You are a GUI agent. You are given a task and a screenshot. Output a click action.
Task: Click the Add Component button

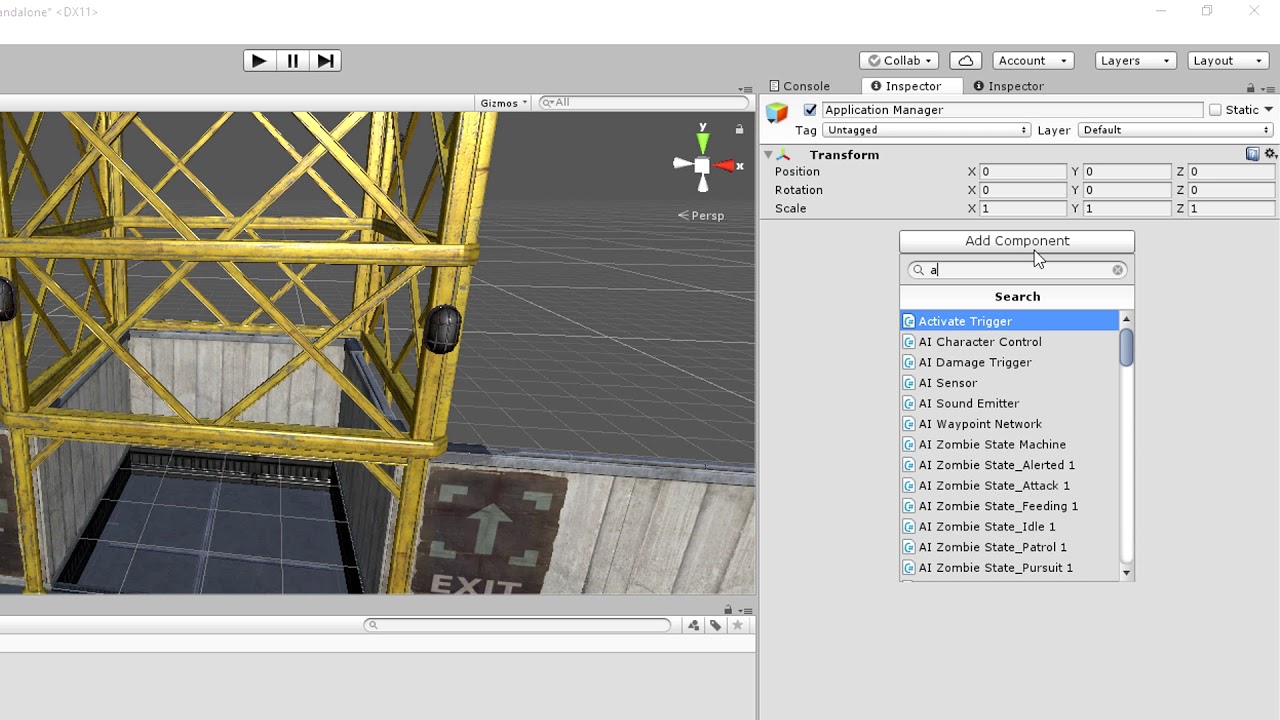[x=1017, y=241]
